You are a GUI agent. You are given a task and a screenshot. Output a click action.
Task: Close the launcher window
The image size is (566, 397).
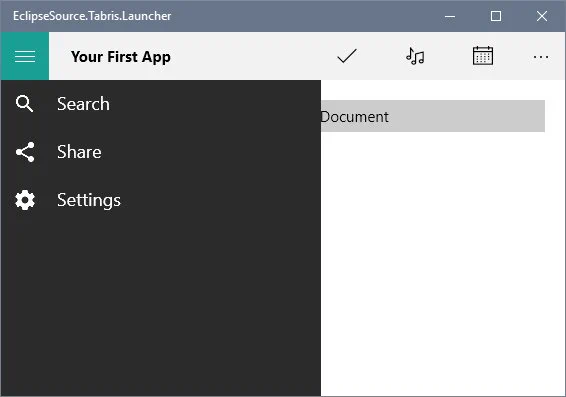pos(541,16)
